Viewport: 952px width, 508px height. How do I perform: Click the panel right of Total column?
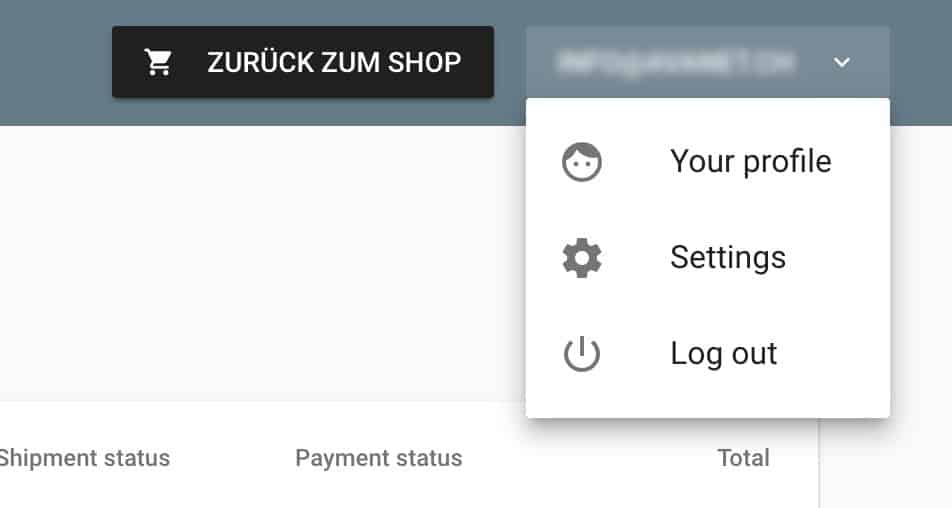point(885,464)
